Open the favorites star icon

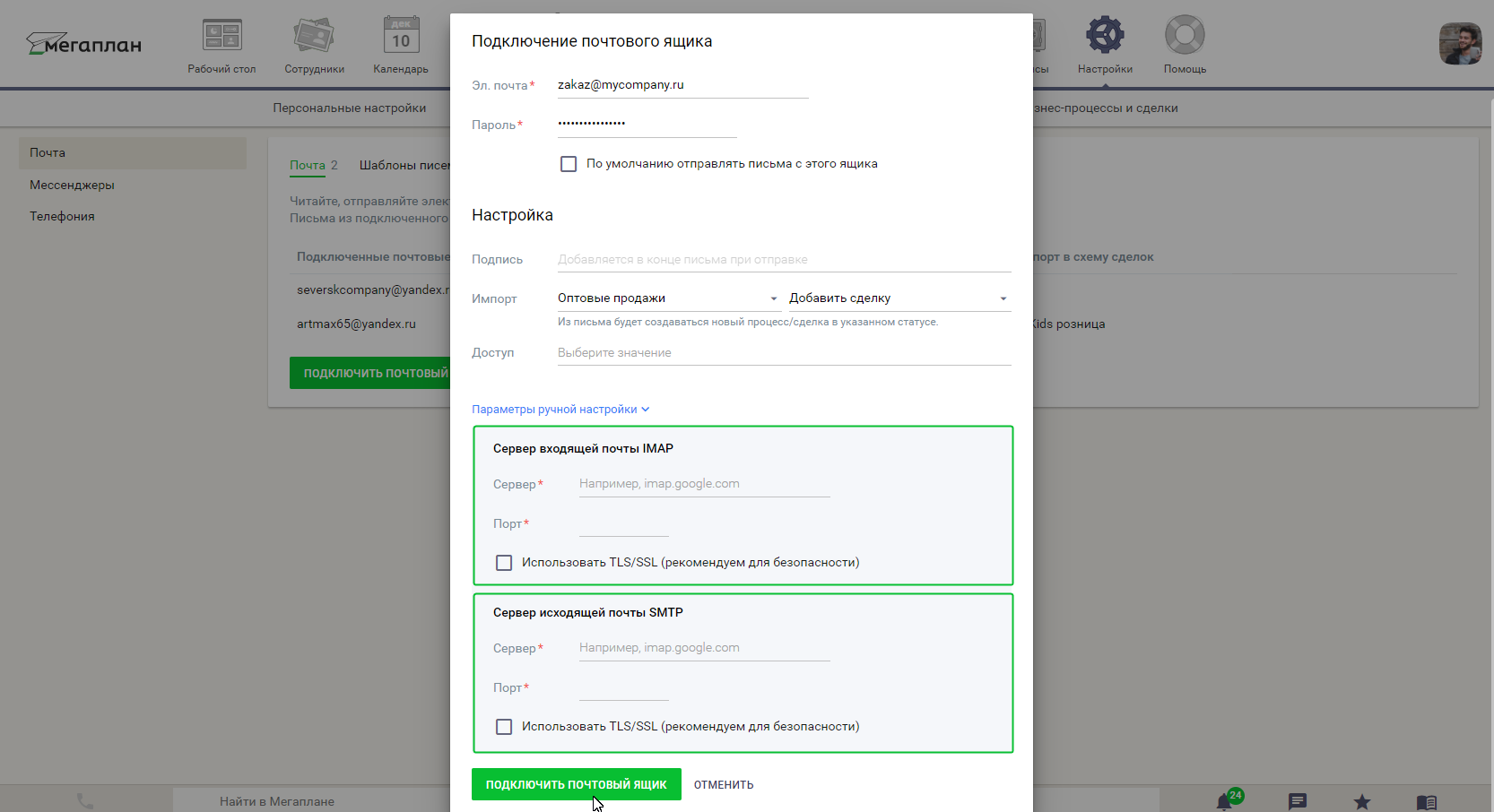1362,801
